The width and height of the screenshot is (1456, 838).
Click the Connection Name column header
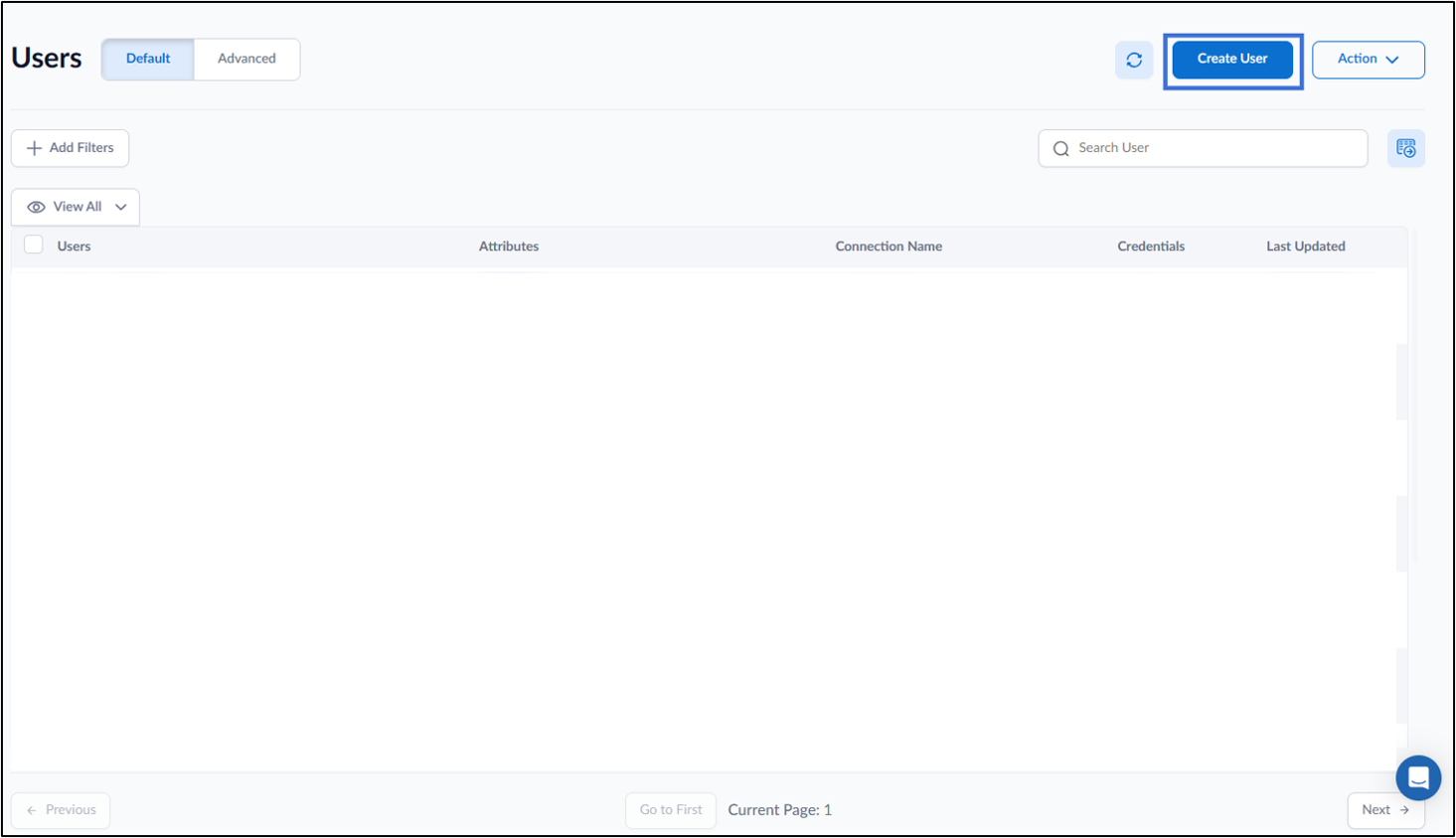pos(889,247)
